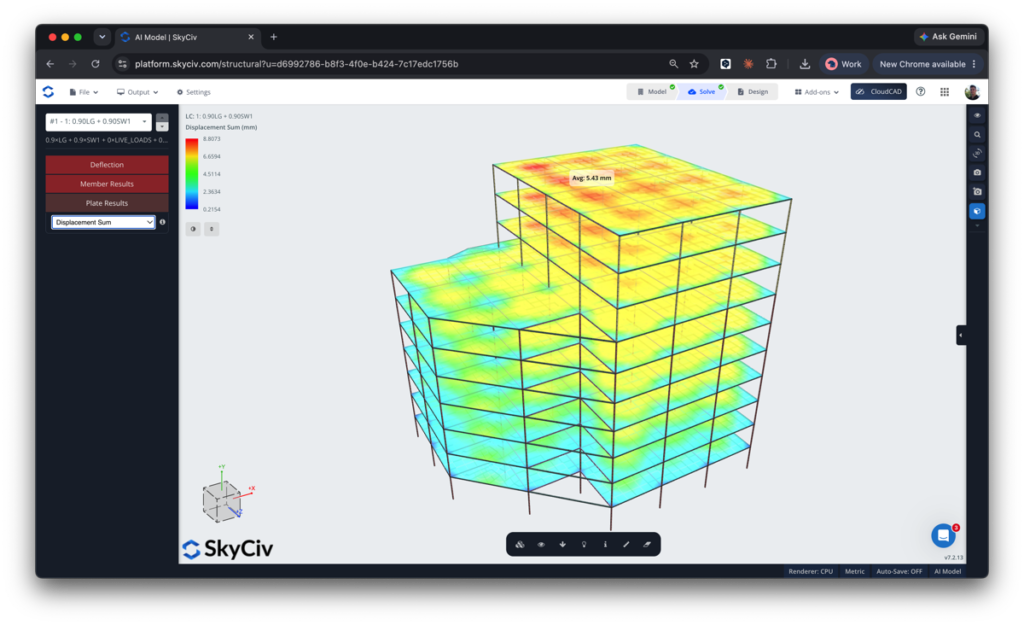Select the eraser tool in the bottom toolbar

[647, 544]
